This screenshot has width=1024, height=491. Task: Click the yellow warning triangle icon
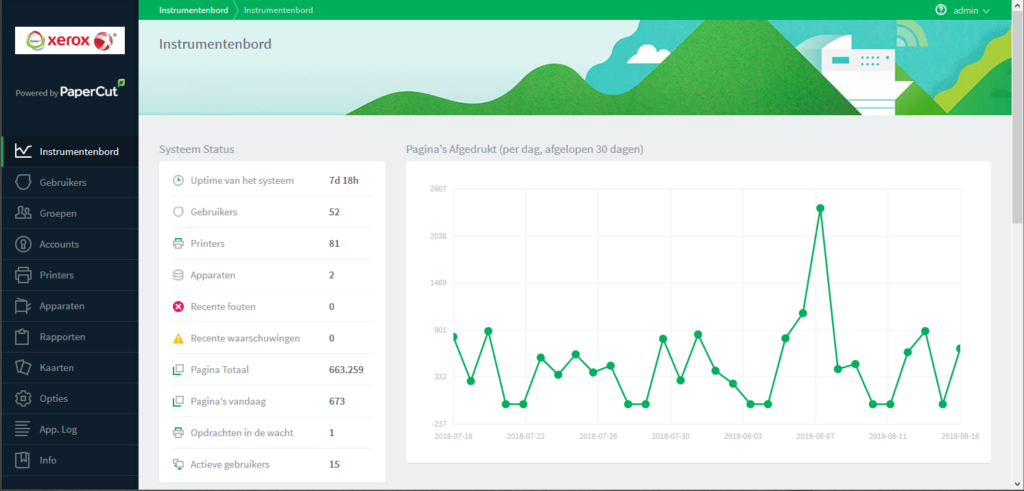[x=178, y=338]
